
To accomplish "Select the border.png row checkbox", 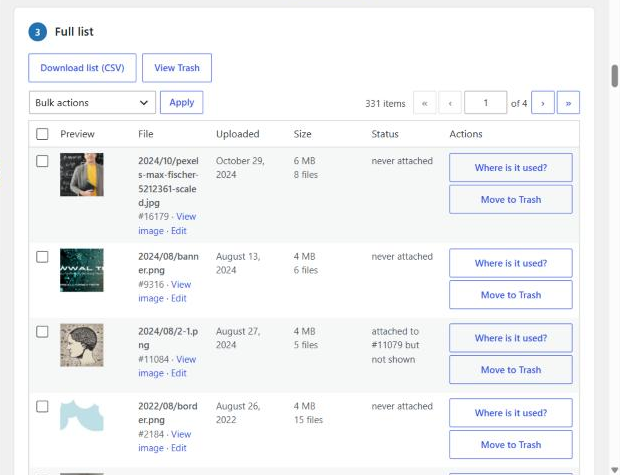I will click(x=42, y=407).
